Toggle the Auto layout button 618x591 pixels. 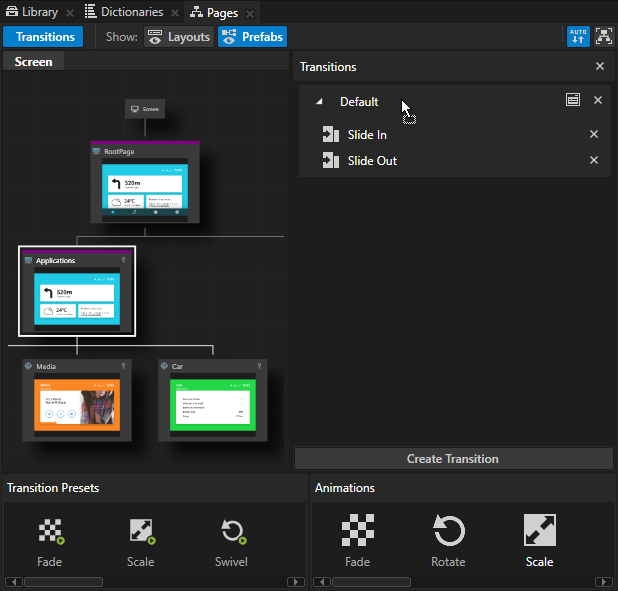(x=578, y=37)
